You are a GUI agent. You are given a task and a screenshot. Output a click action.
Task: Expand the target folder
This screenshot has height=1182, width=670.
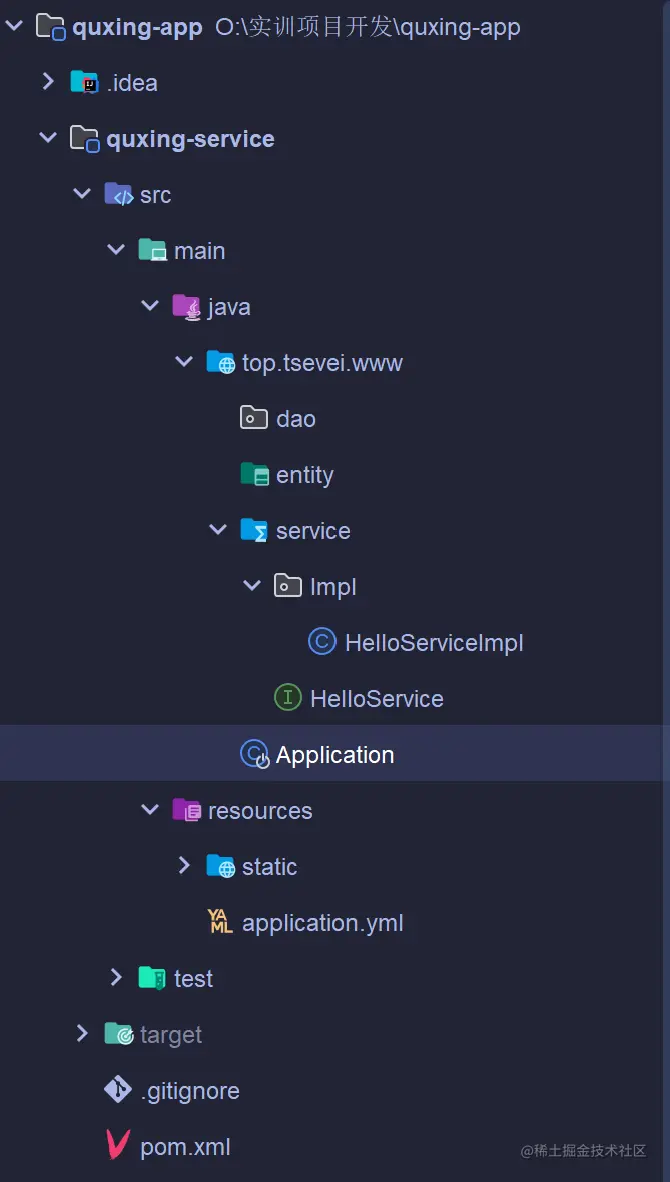pyautogui.click(x=82, y=1034)
